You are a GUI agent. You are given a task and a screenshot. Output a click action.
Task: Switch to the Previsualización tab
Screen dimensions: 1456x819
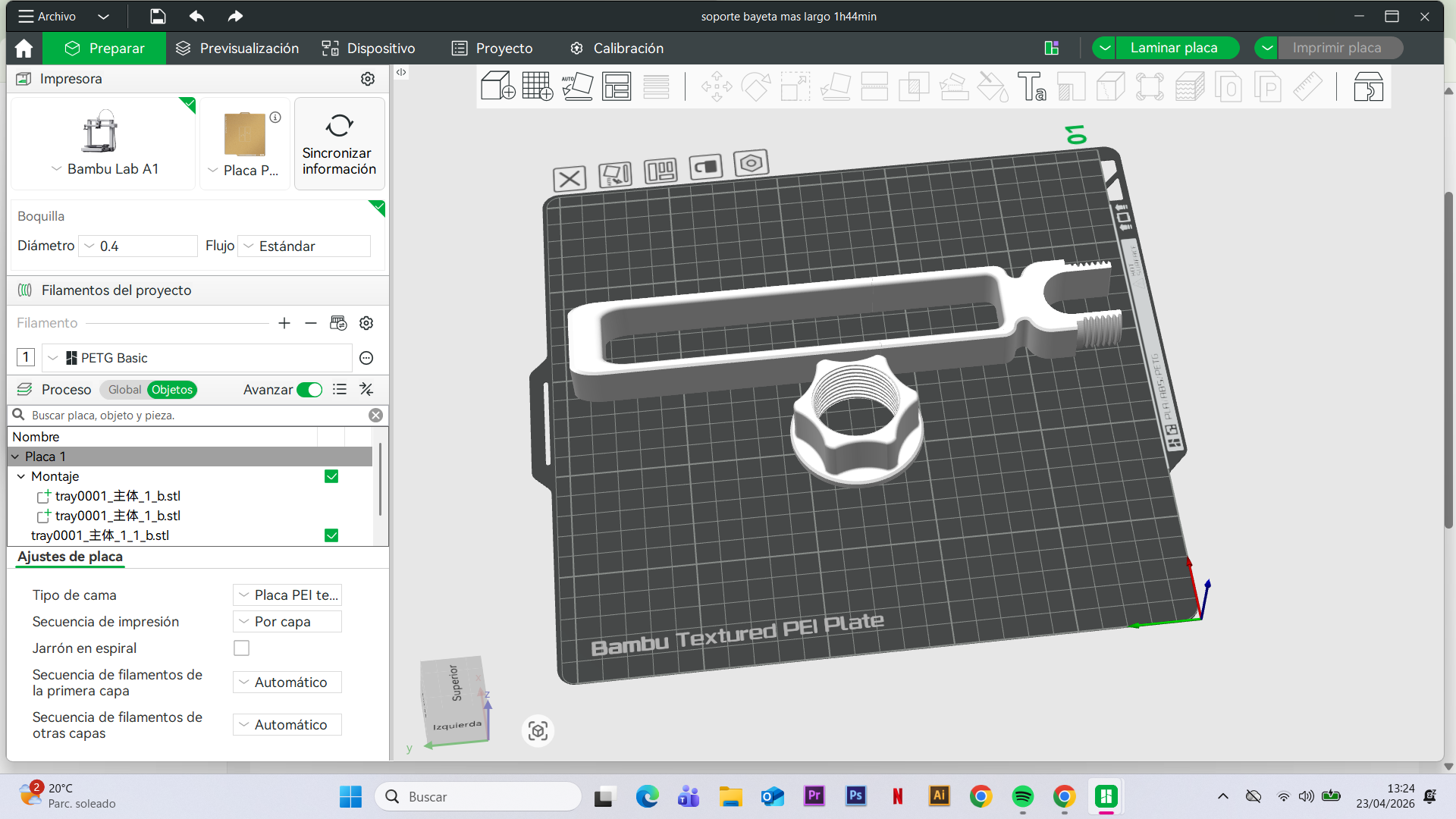click(237, 48)
